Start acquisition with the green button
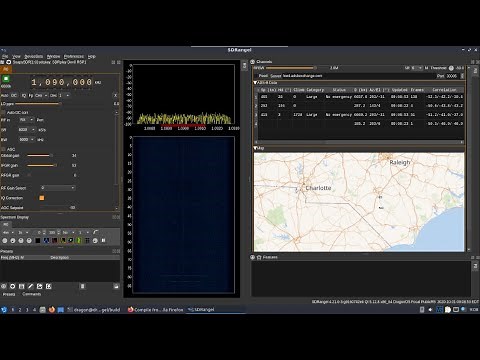 tap(6, 79)
